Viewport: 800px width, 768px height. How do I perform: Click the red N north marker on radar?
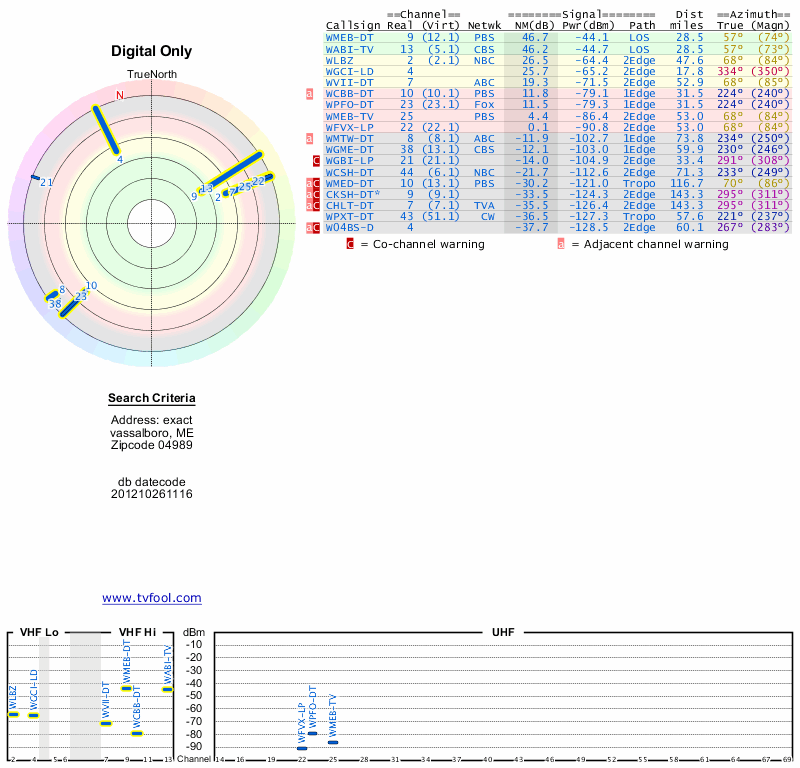click(120, 95)
